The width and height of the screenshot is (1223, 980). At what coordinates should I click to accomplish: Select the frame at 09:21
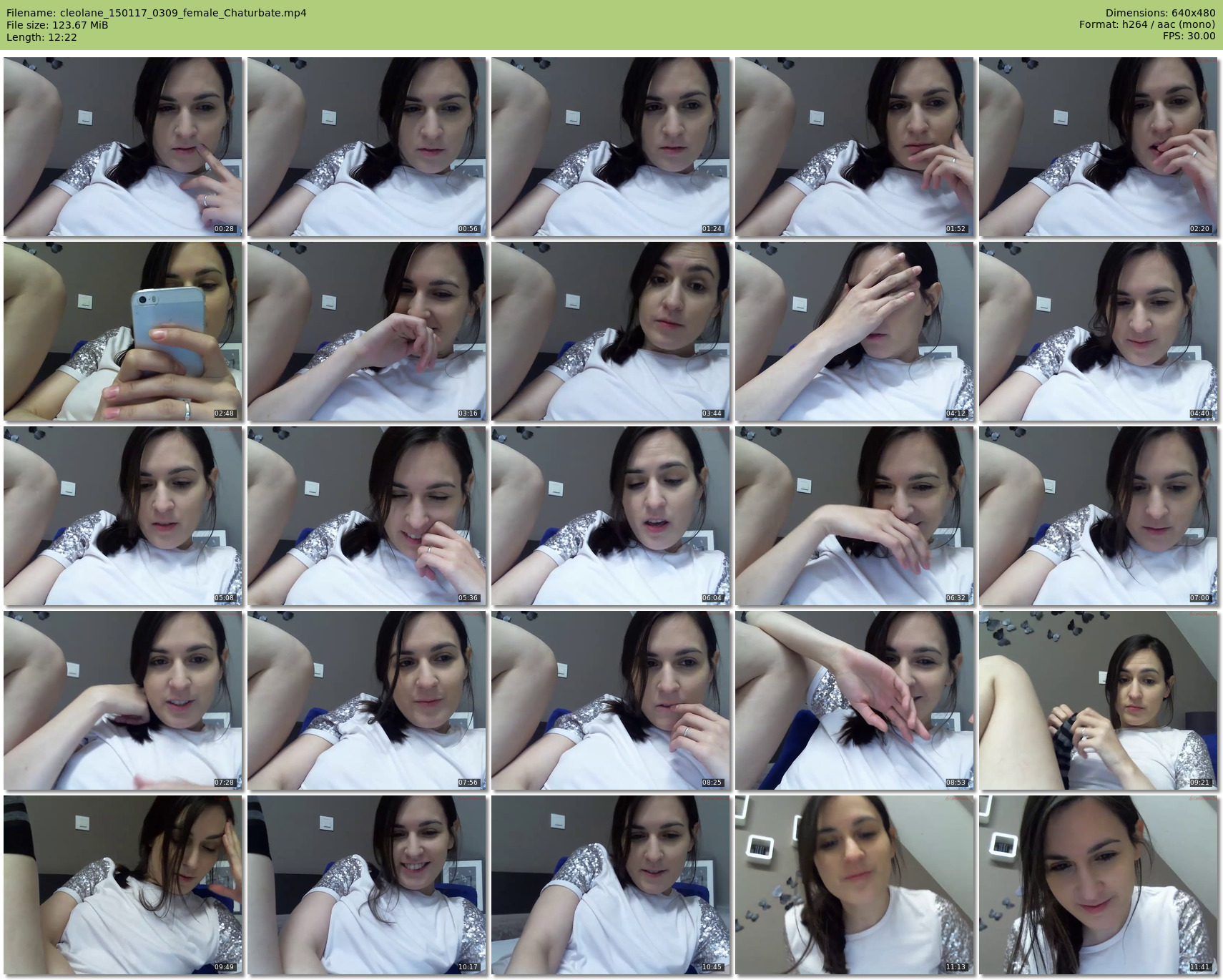[x=1099, y=700]
